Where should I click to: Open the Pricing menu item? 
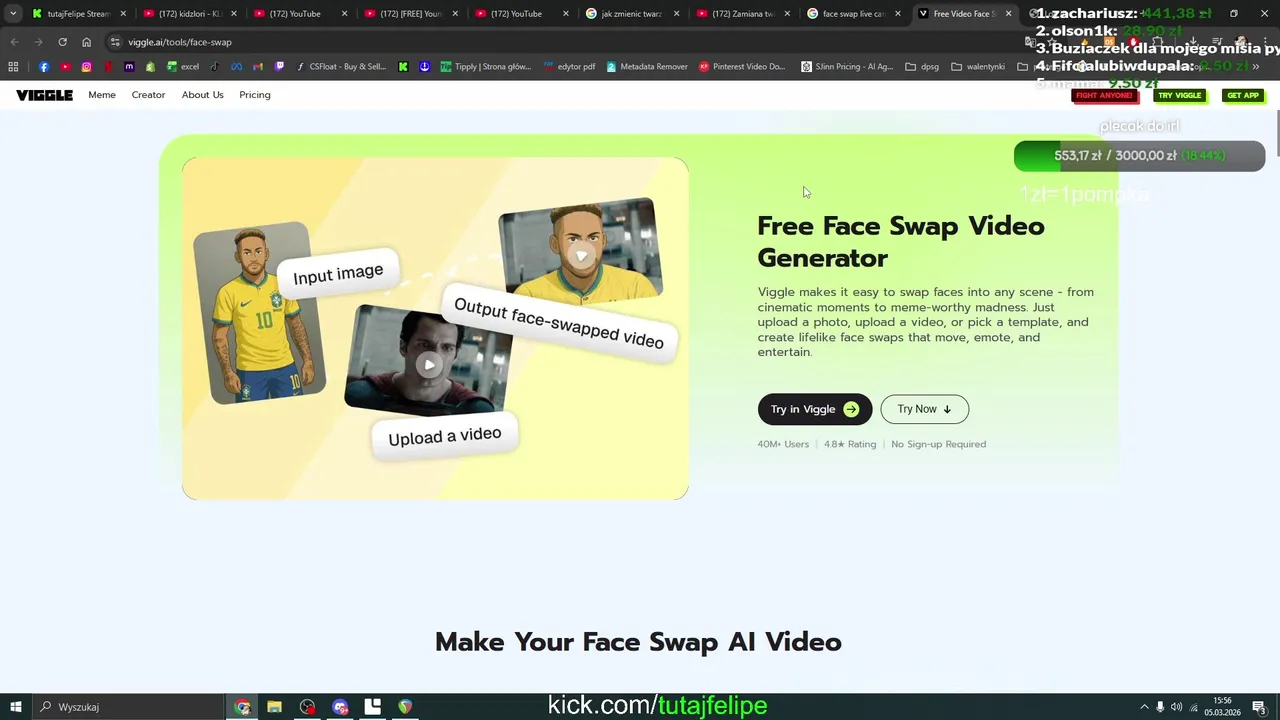(255, 95)
